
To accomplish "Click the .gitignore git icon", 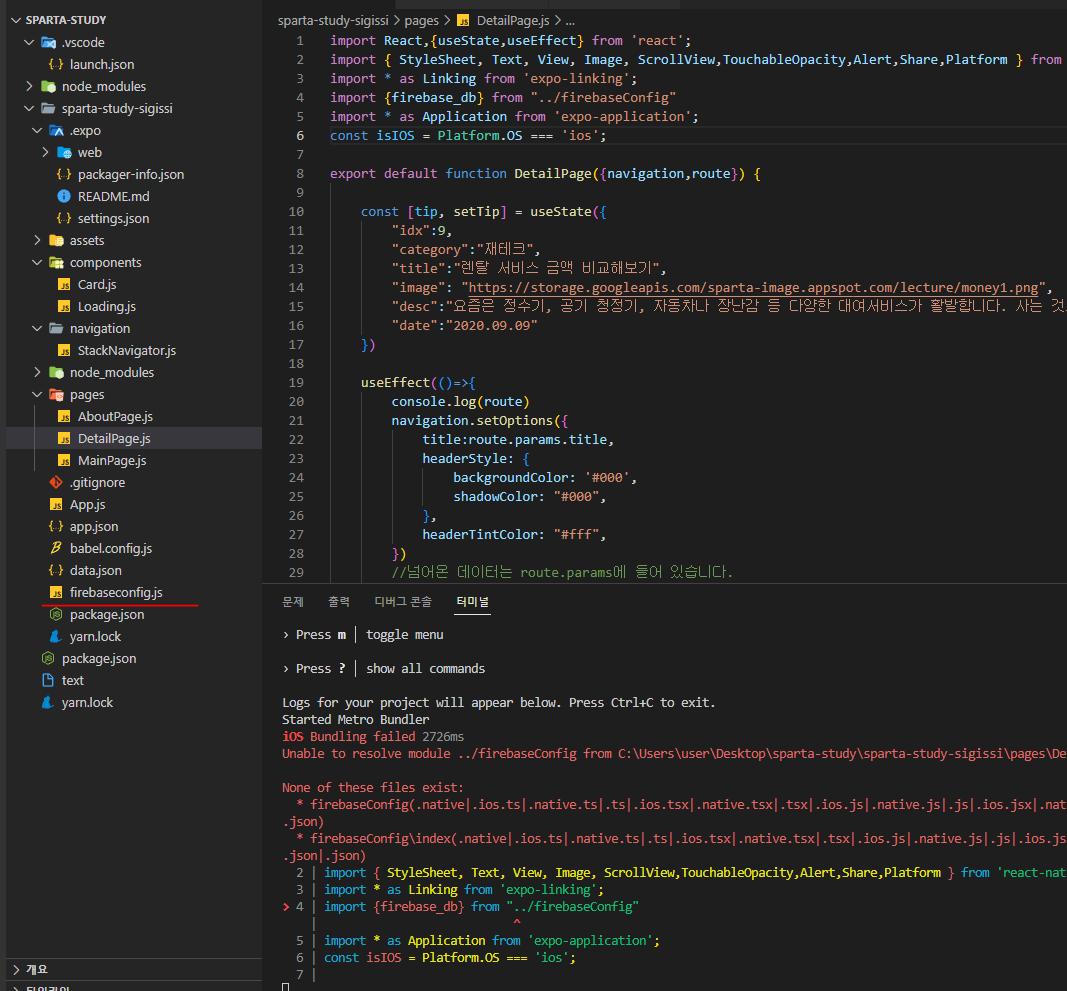I will 56,483.
